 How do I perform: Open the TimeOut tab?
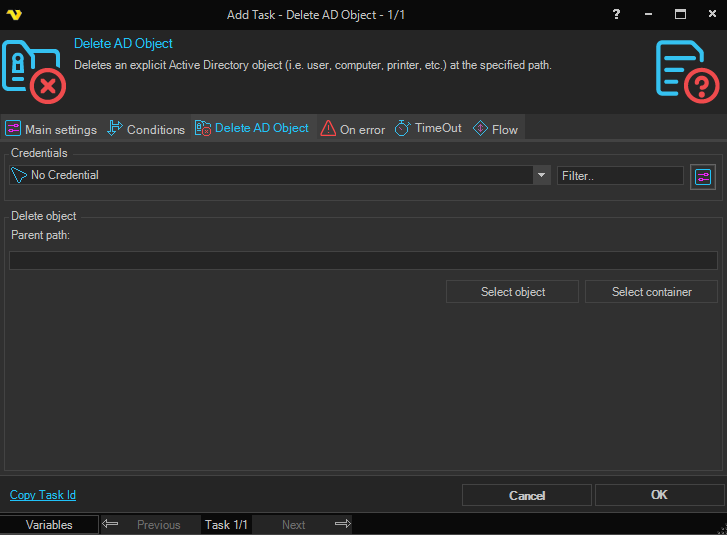[x=429, y=128]
